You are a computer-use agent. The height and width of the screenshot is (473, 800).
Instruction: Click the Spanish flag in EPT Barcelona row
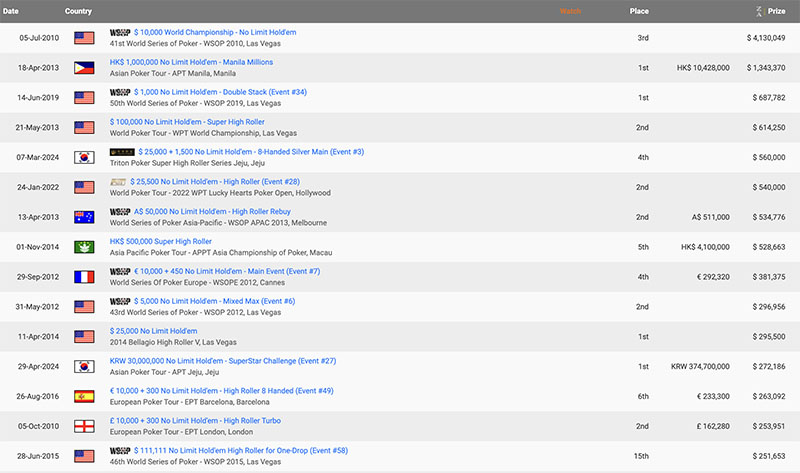pos(84,397)
